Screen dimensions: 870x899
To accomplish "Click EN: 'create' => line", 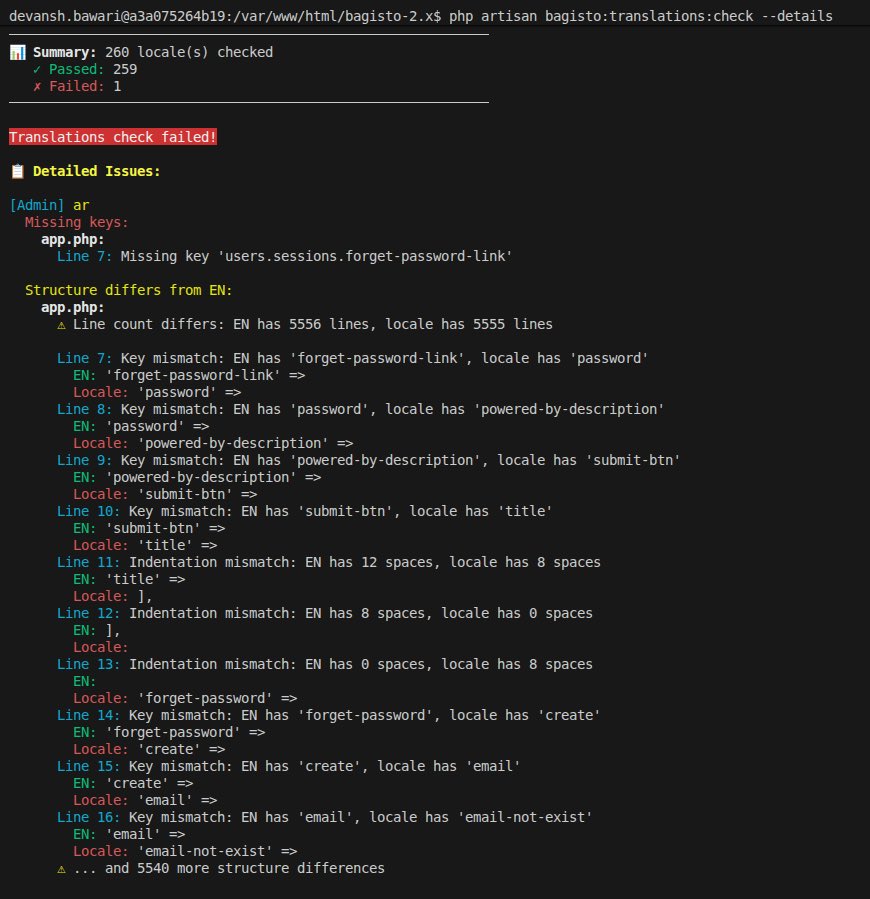I will 133,784.
